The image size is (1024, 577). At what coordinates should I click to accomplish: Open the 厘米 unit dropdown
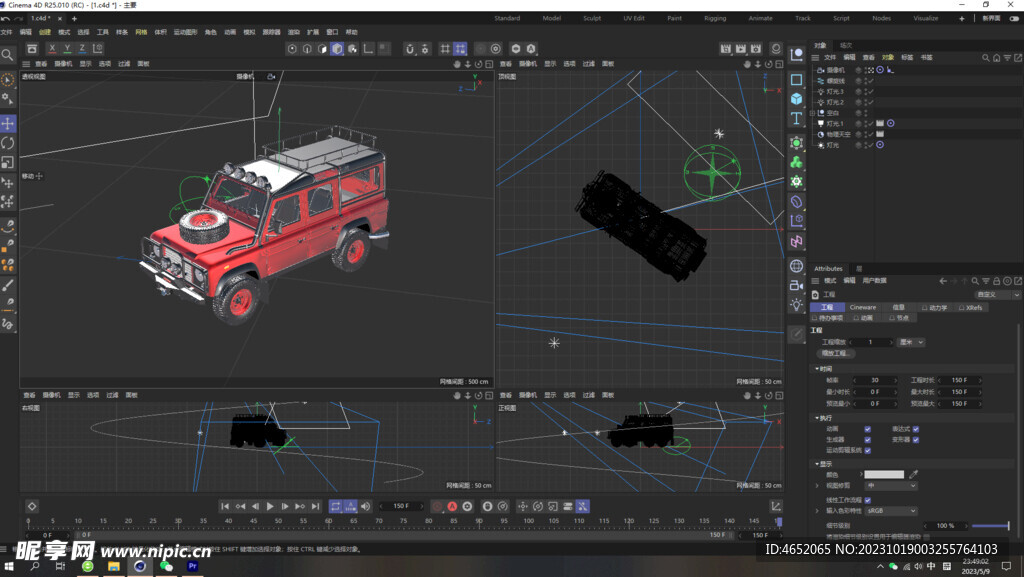[910, 342]
